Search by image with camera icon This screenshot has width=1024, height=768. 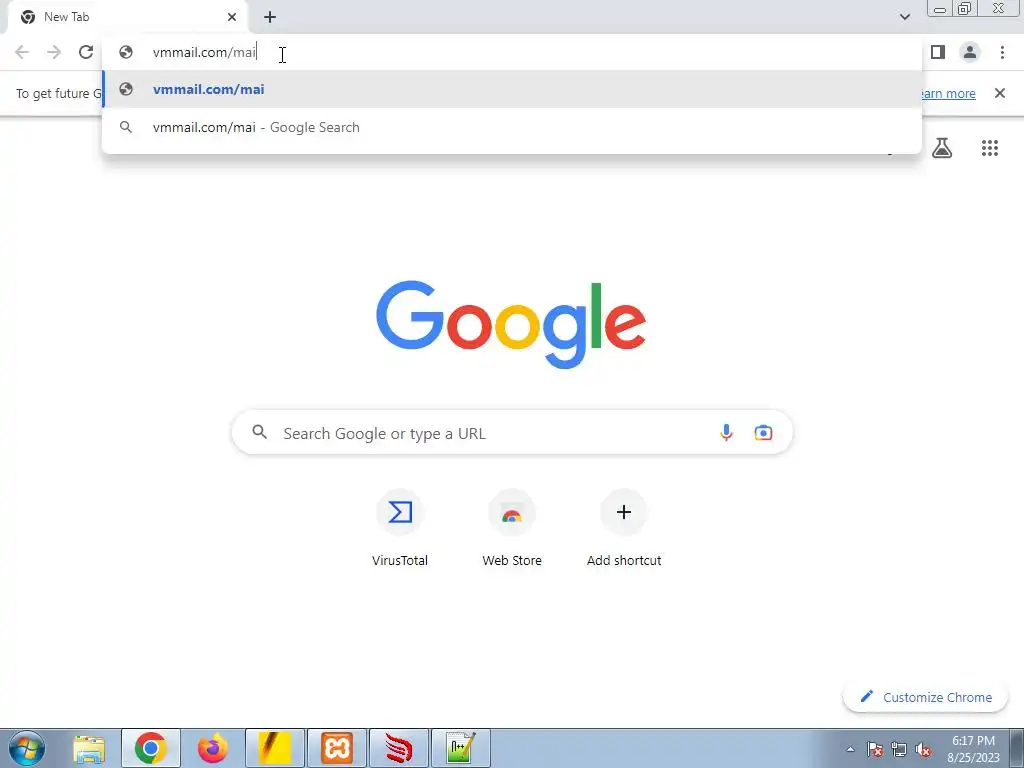(763, 432)
